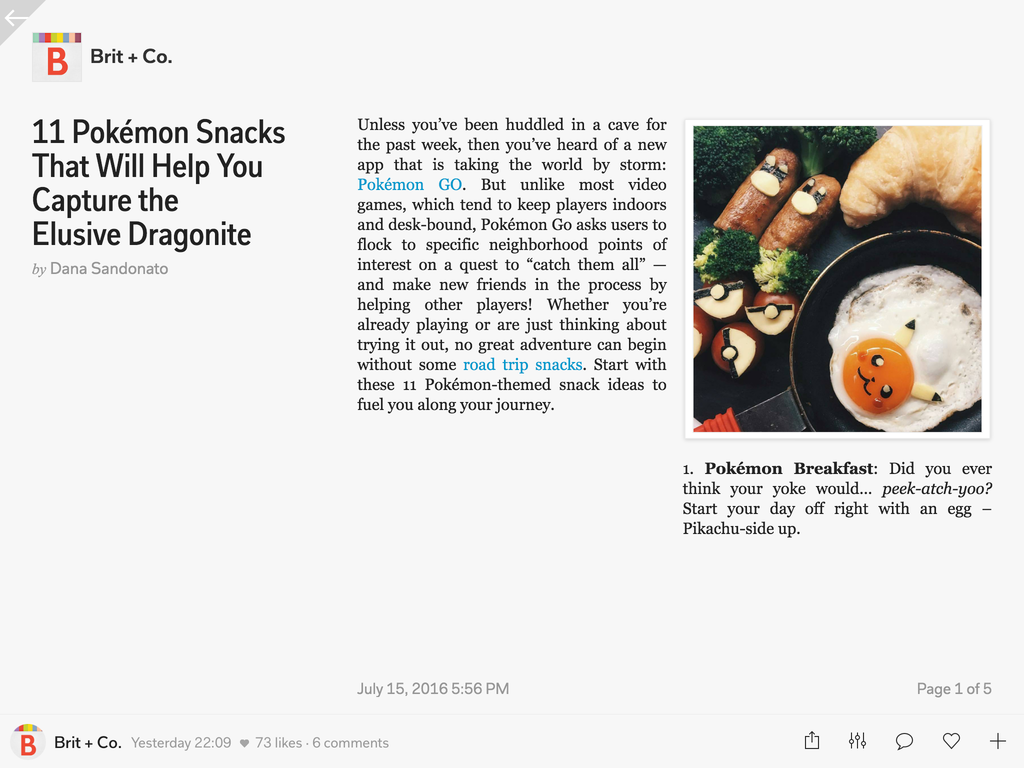Open Brit + Co. logo at top
This screenshot has height=768, width=1024.
click(x=57, y=57)
